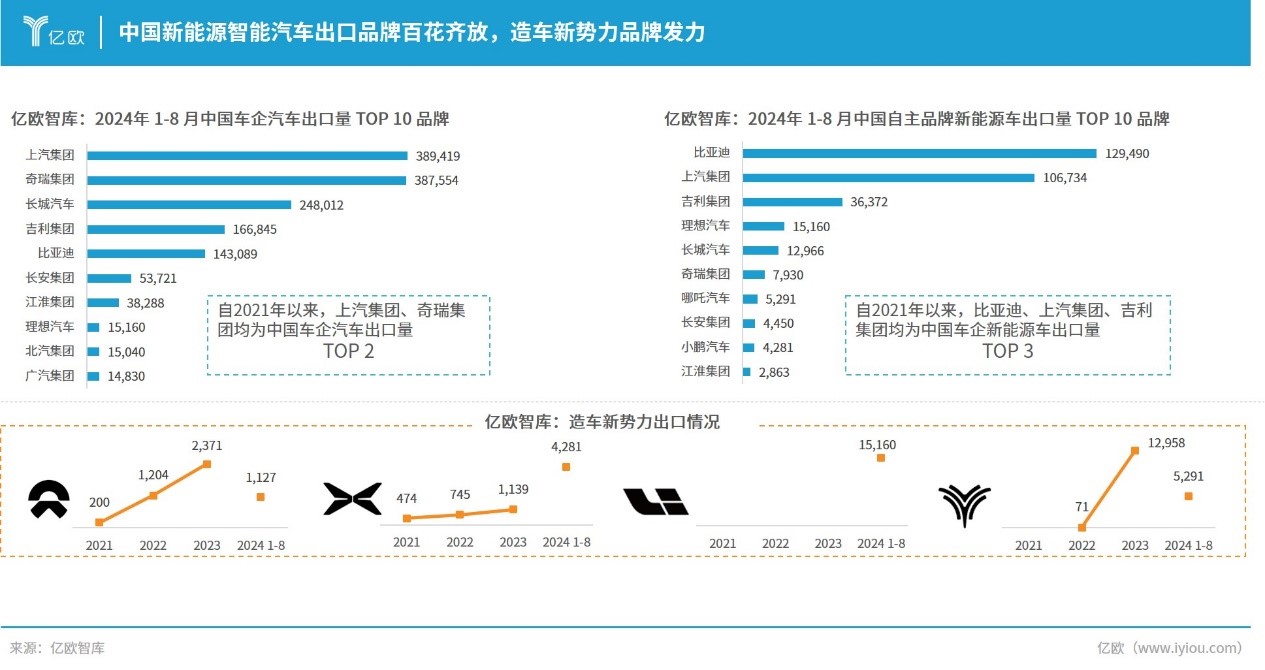
Task: Click the 哪吒汽车 label
Action: coord(706,298)
